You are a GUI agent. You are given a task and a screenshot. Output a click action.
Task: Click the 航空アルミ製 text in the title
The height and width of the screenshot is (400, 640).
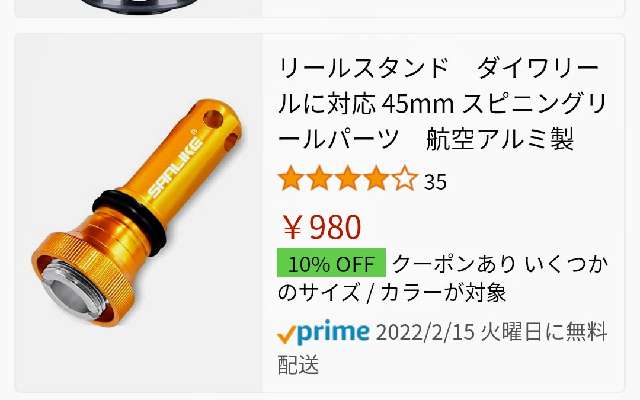click(x=500, y=139)
